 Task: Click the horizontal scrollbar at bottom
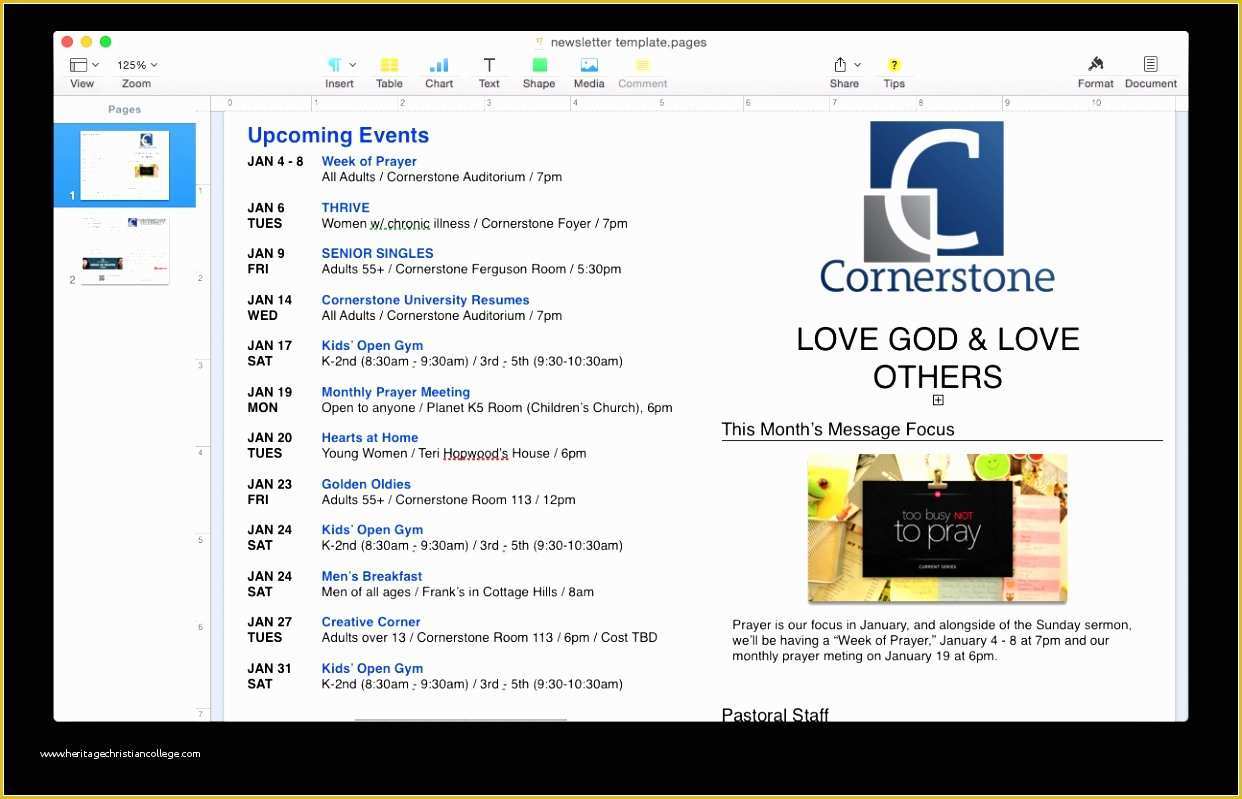pos(461,719)
